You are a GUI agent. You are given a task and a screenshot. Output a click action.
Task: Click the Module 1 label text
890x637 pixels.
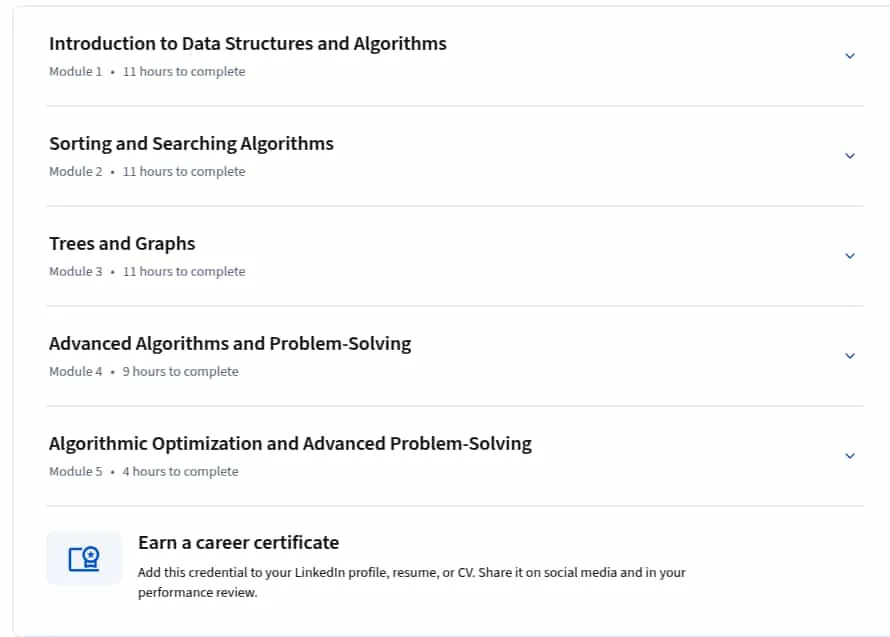[75, 72]
